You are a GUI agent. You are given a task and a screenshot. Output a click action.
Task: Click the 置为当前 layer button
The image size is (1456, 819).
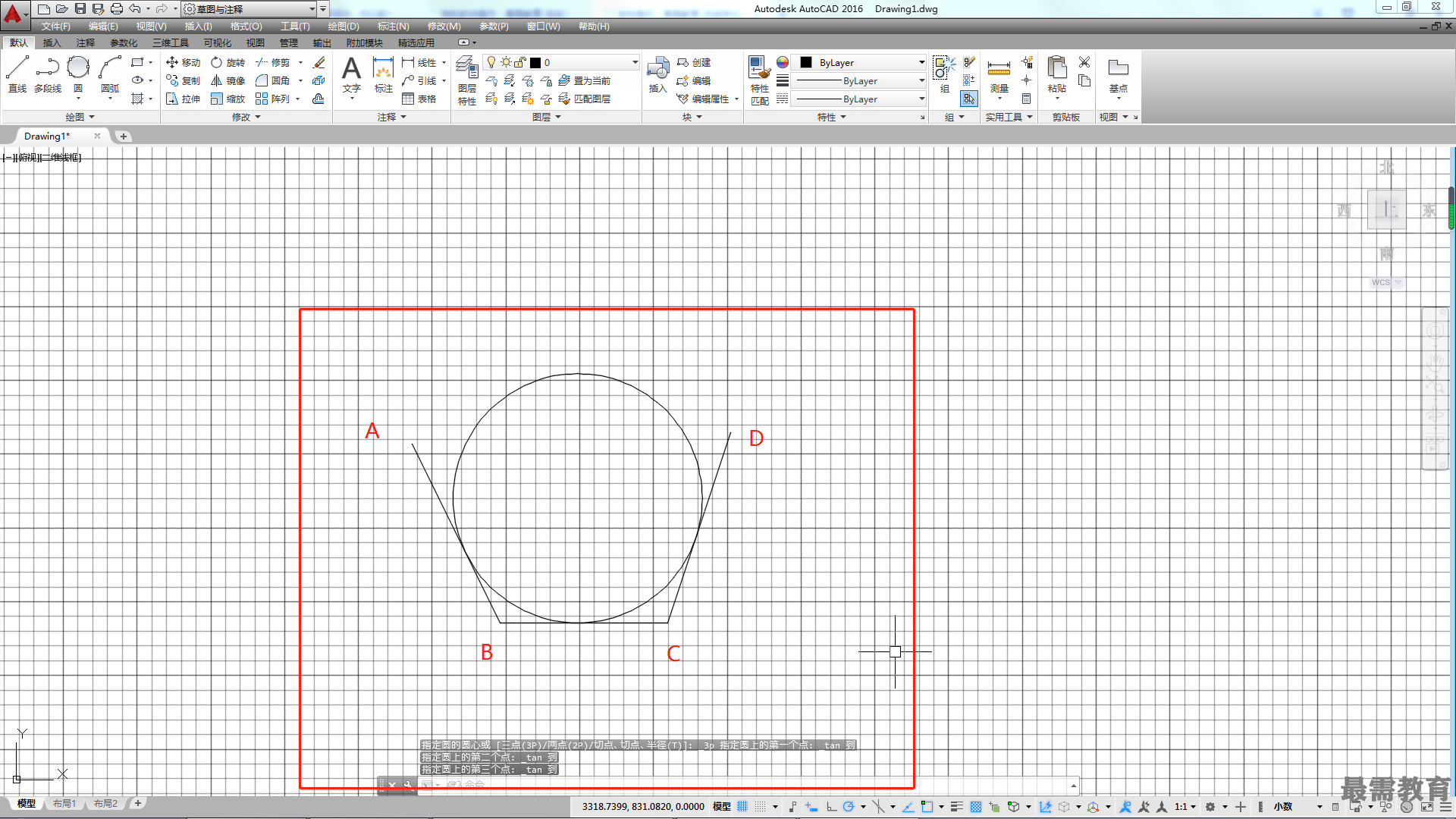click(584, 80)
